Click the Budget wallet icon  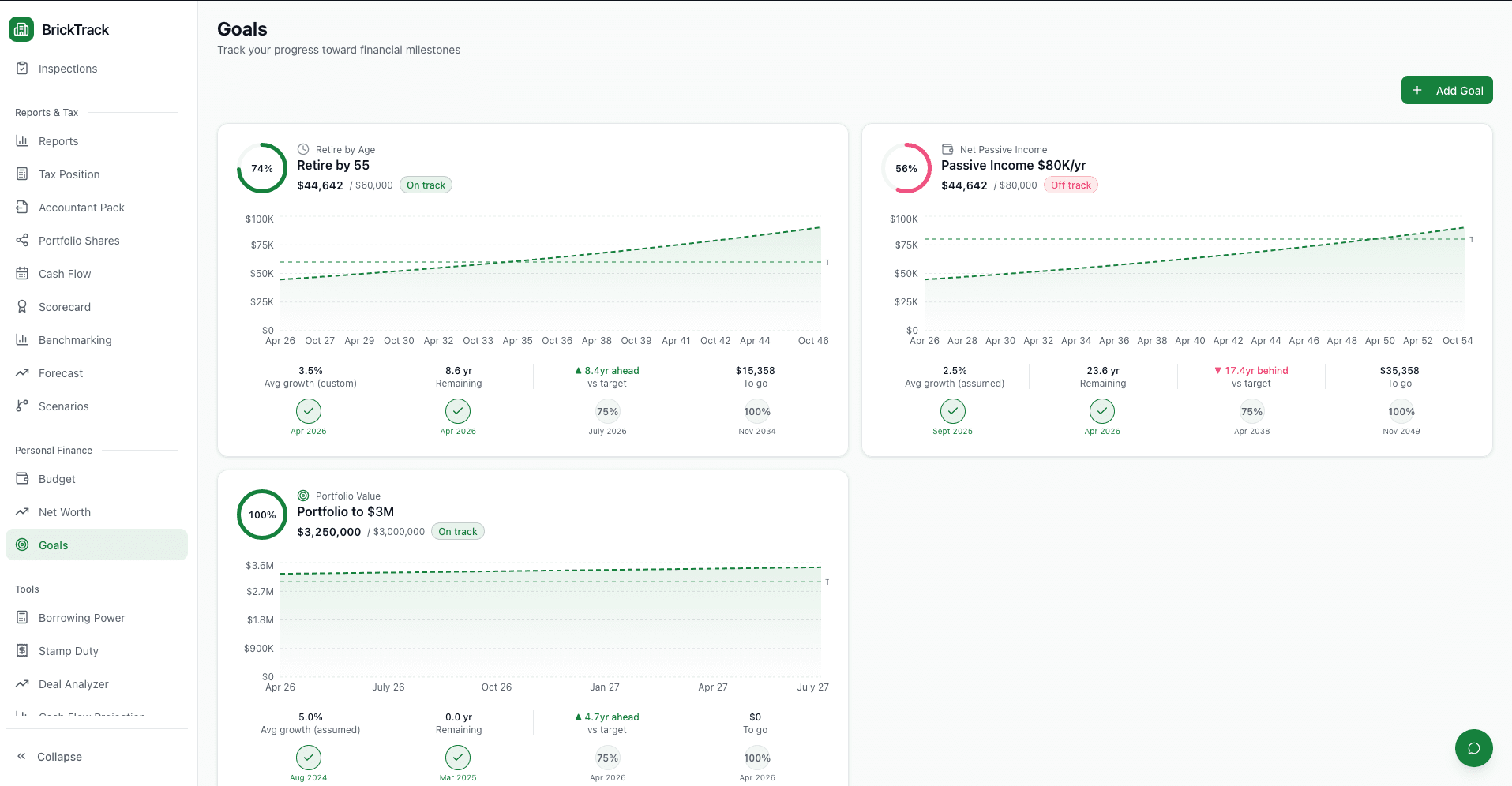22,478
